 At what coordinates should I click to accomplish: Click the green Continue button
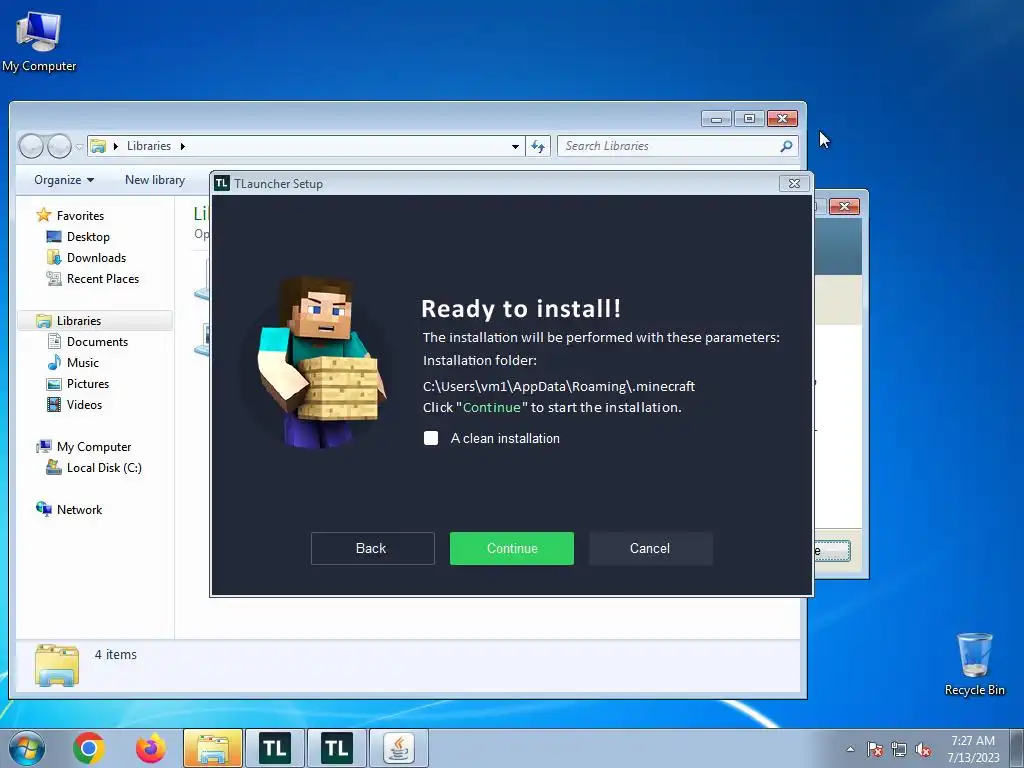511,548
